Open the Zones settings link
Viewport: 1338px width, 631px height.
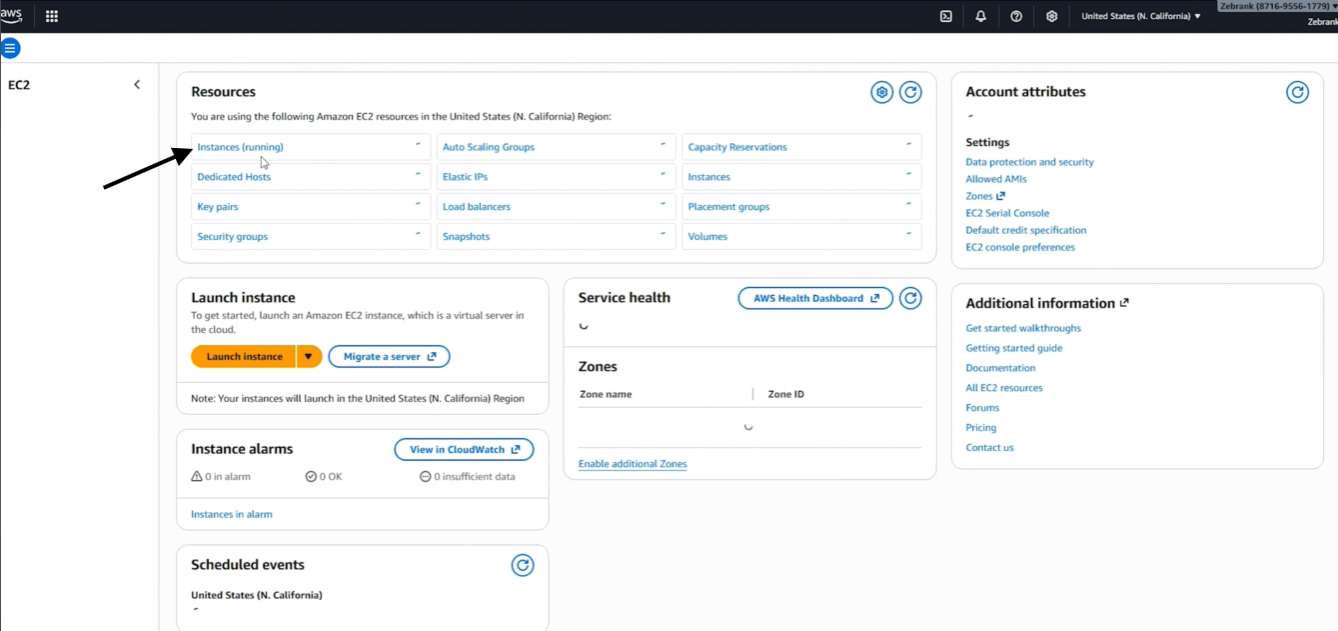(x=979, y=196)
